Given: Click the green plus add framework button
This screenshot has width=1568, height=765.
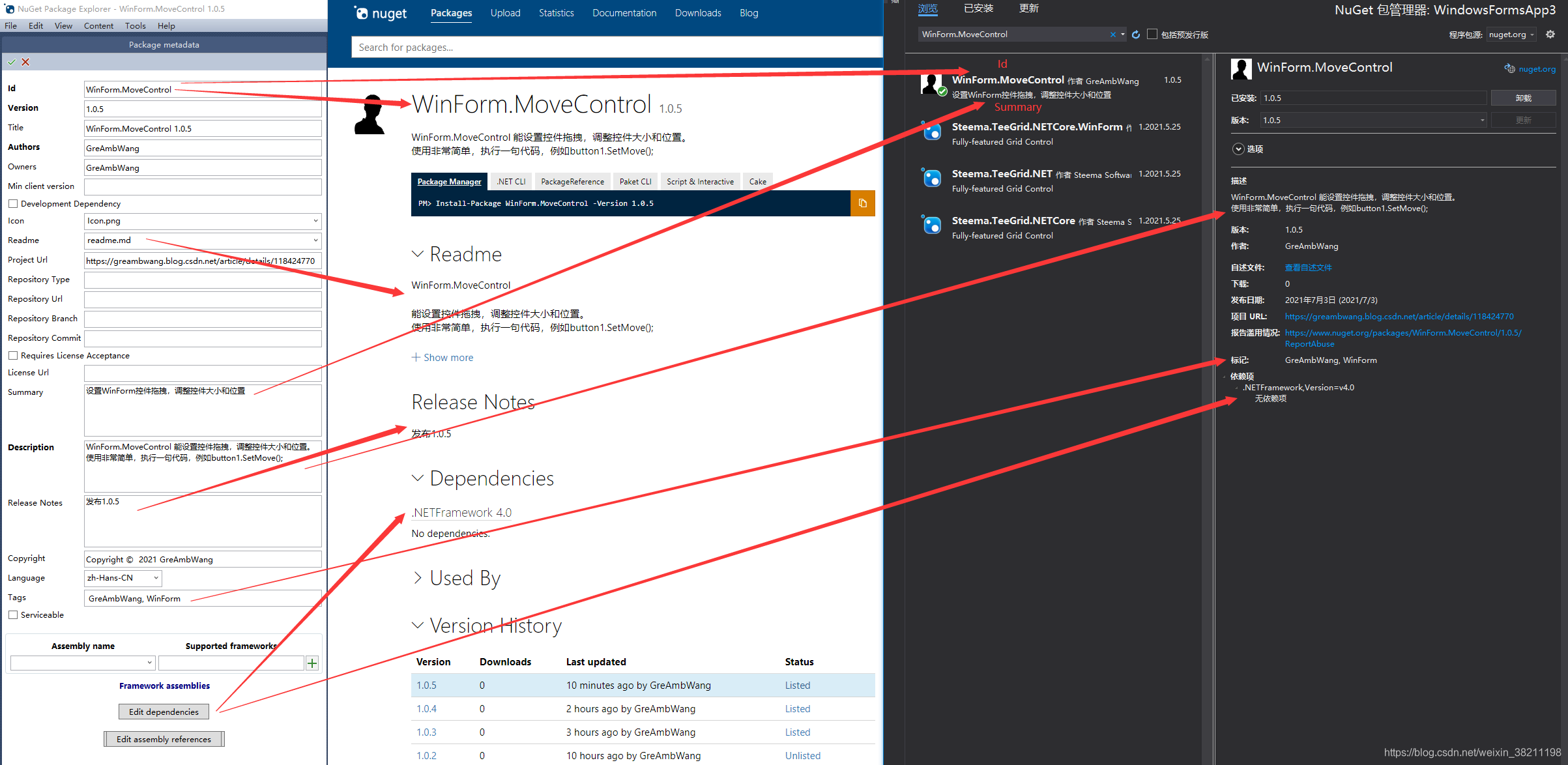Looking at the screenshot, I should 312,663.
